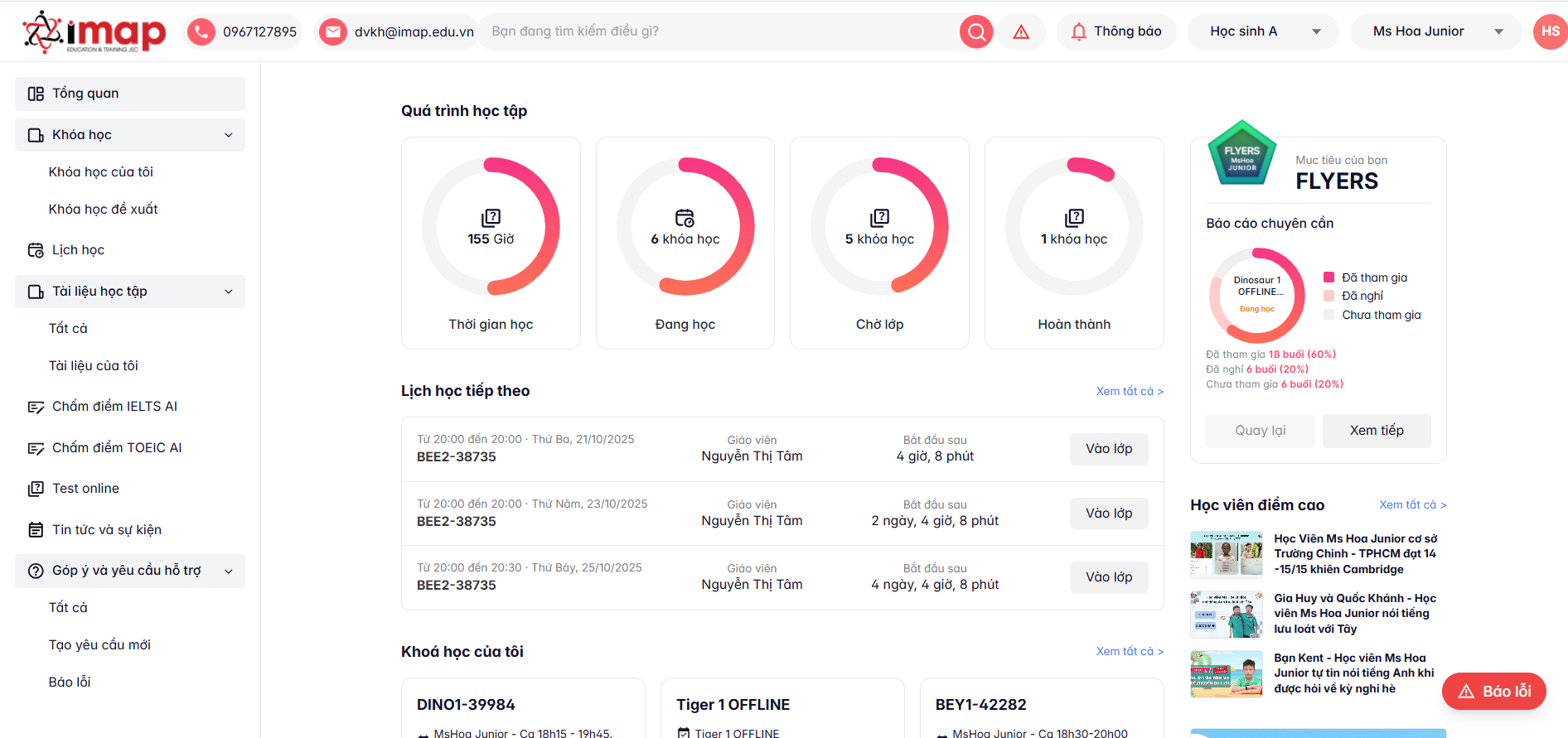Click the Khóa học sidebar icon
1568x738 pixels.
[x=36, y=135]
